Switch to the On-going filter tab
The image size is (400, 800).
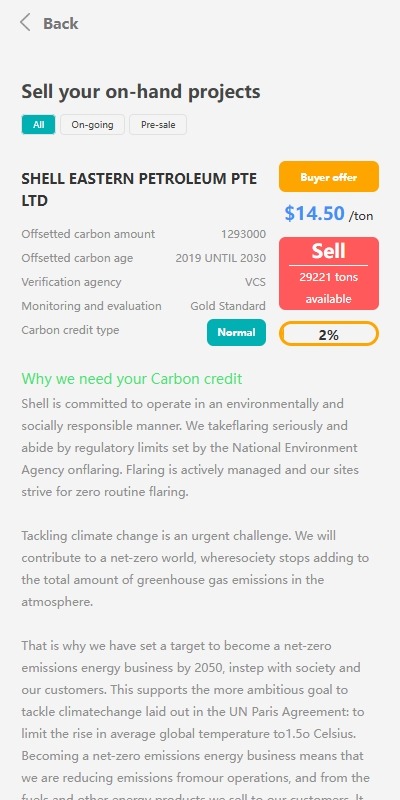92,124
